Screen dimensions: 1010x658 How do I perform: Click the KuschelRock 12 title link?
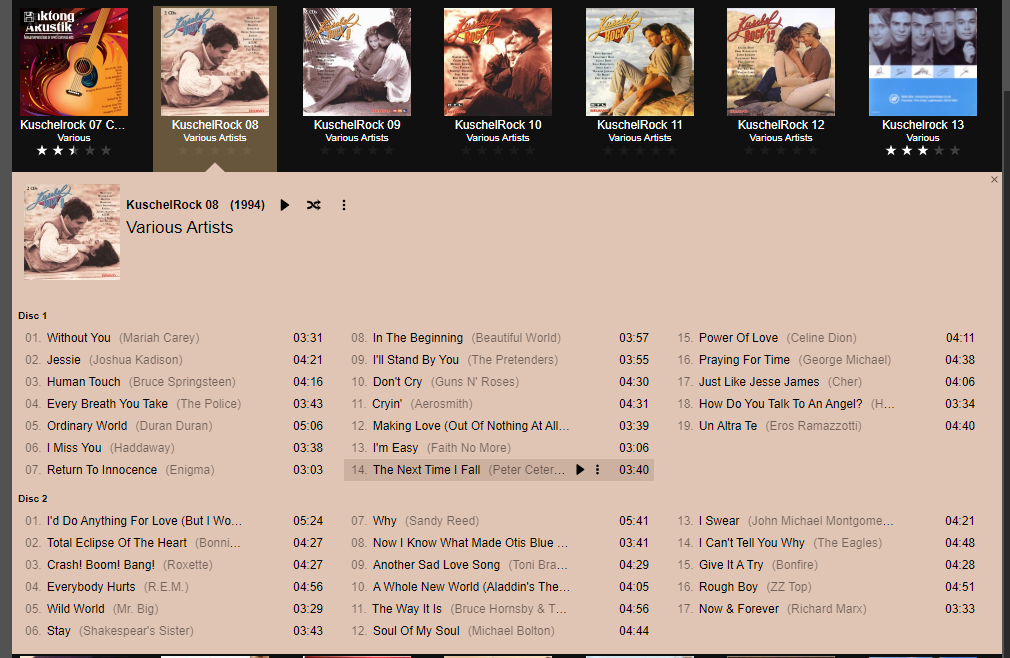781,125
